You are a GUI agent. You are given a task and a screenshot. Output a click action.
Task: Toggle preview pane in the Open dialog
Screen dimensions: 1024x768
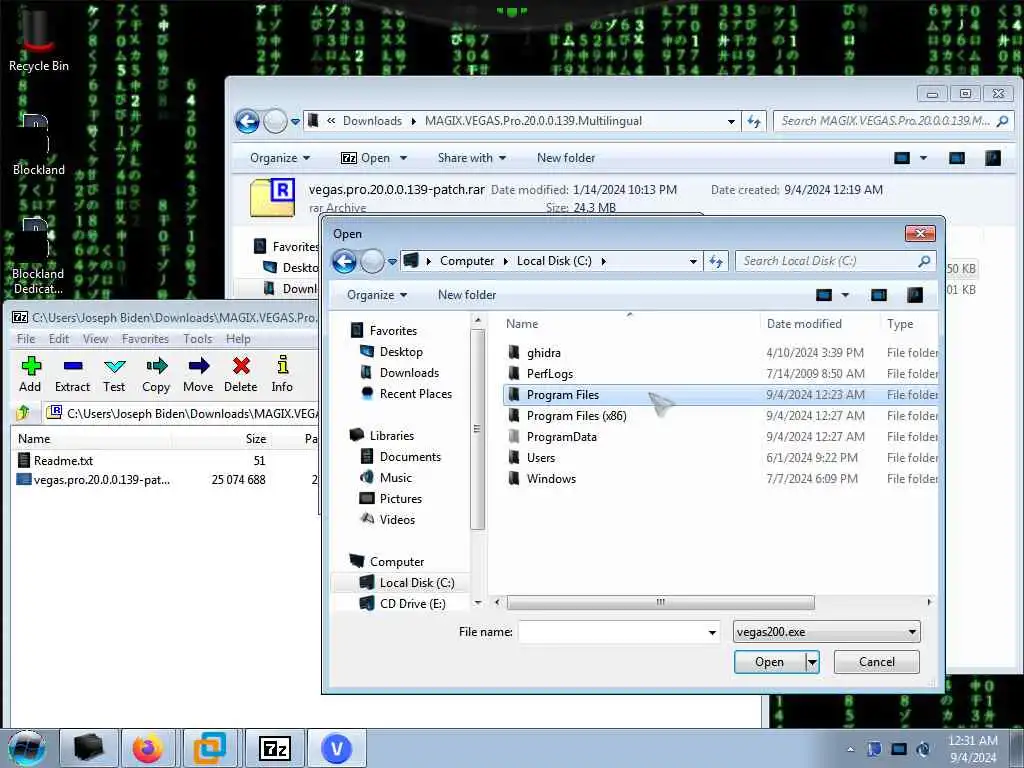click(879, 295)
